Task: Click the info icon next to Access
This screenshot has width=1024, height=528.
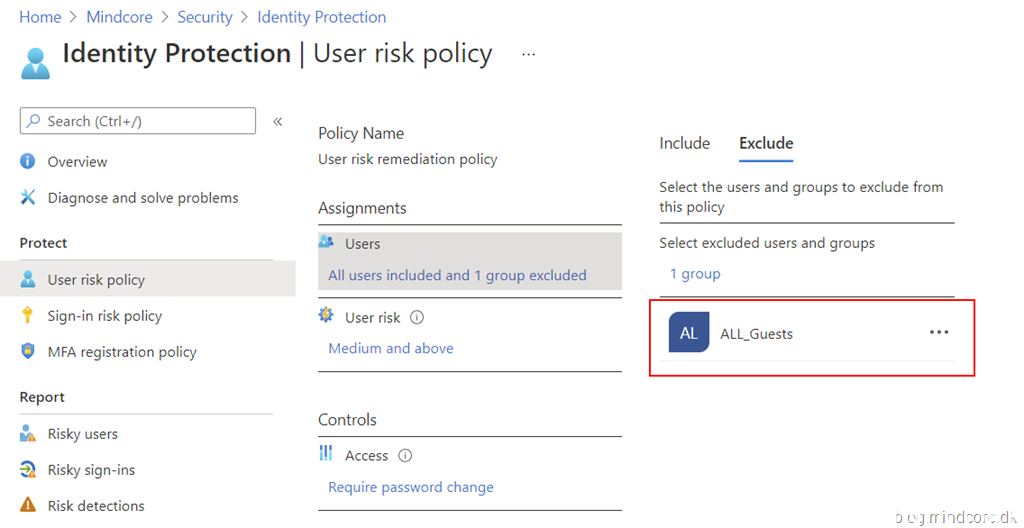Action: click(405, 456)
